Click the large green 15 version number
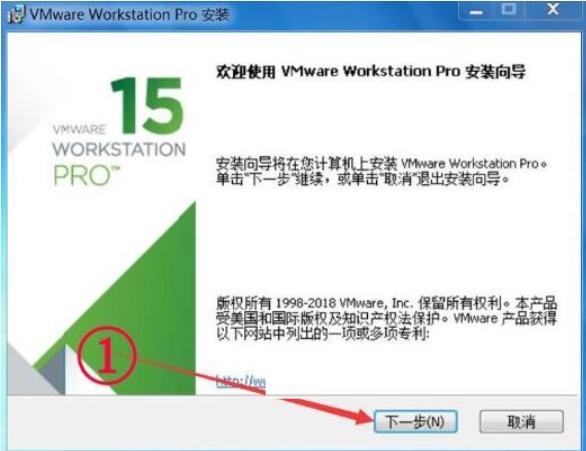This screenshot has height=451, width=586. 147,106
